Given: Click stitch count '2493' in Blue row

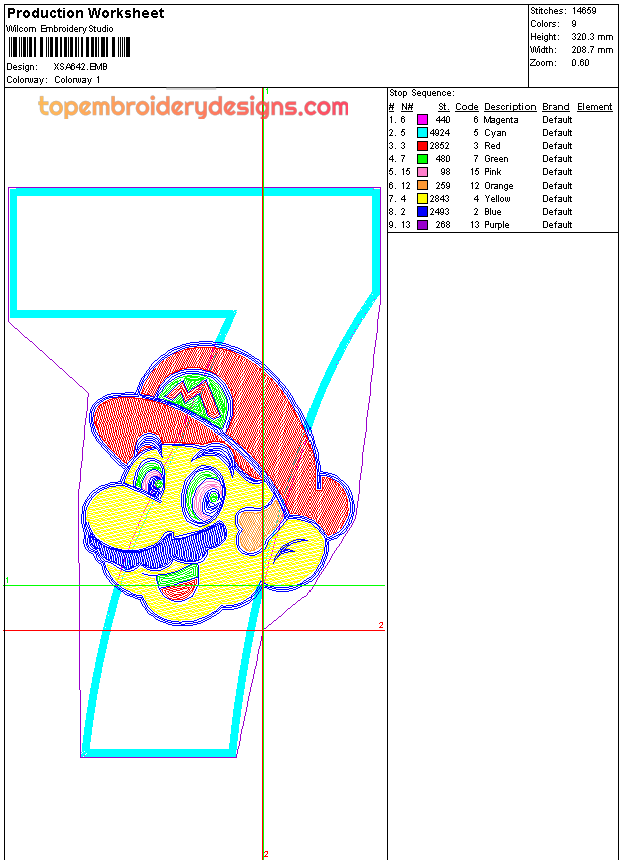Looking at the screenshot, I should [439, 212].
